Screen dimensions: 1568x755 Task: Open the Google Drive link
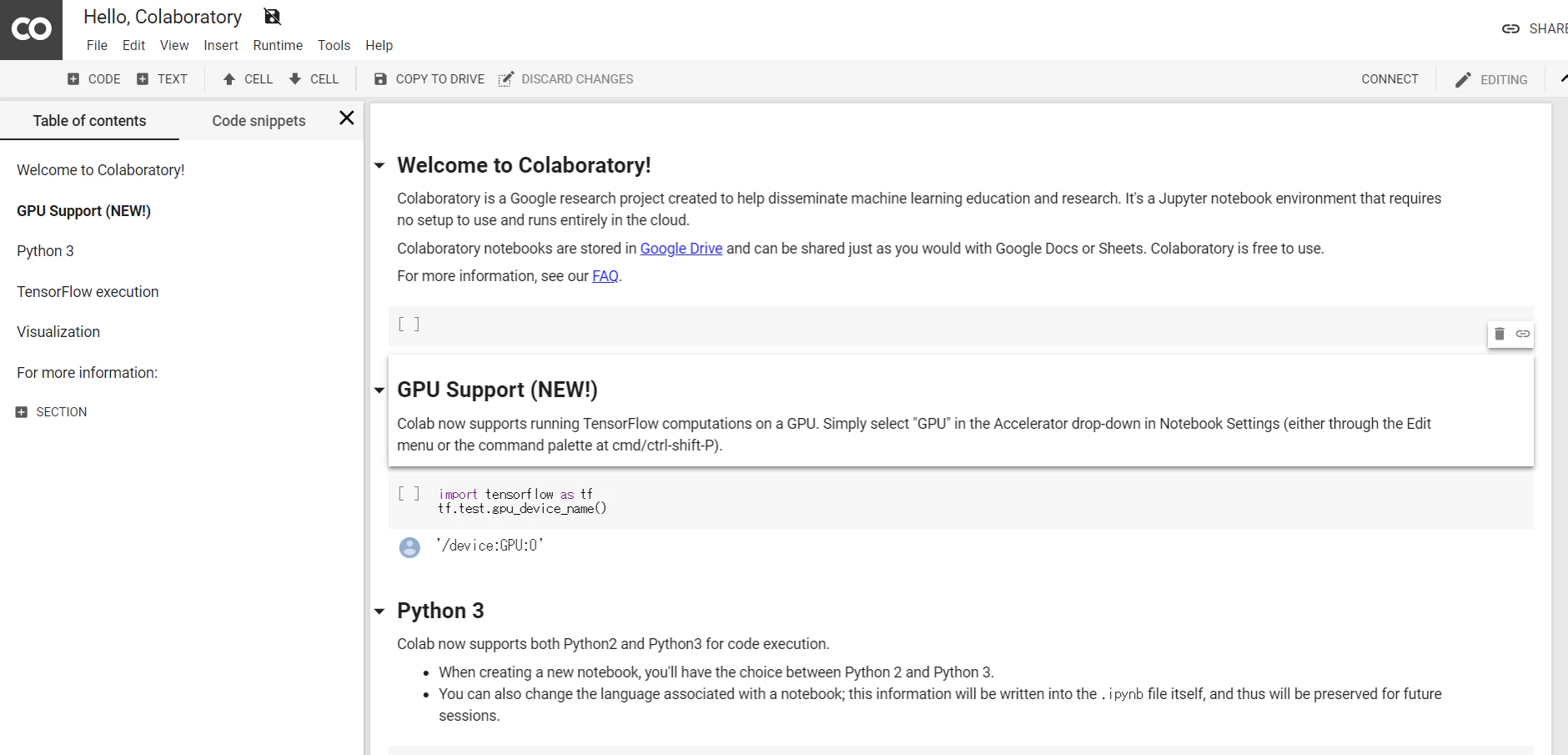click(x=681, y=249)
